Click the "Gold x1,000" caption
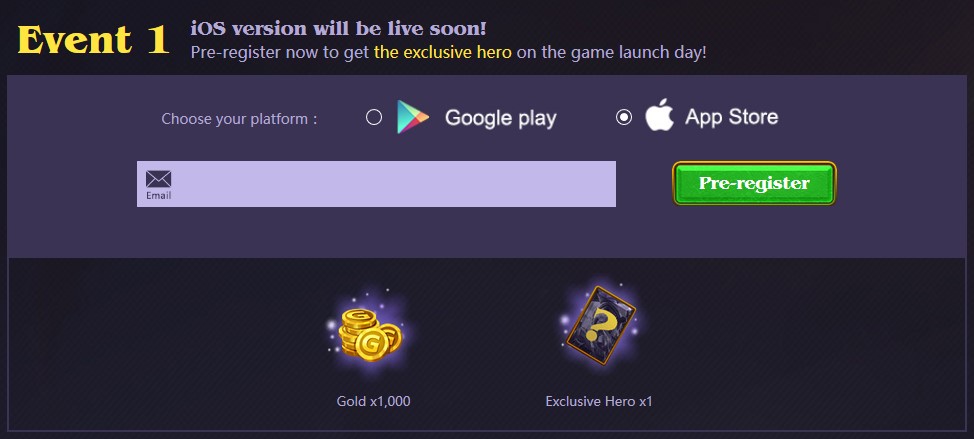The image size is (974, 439). (373, 401)
